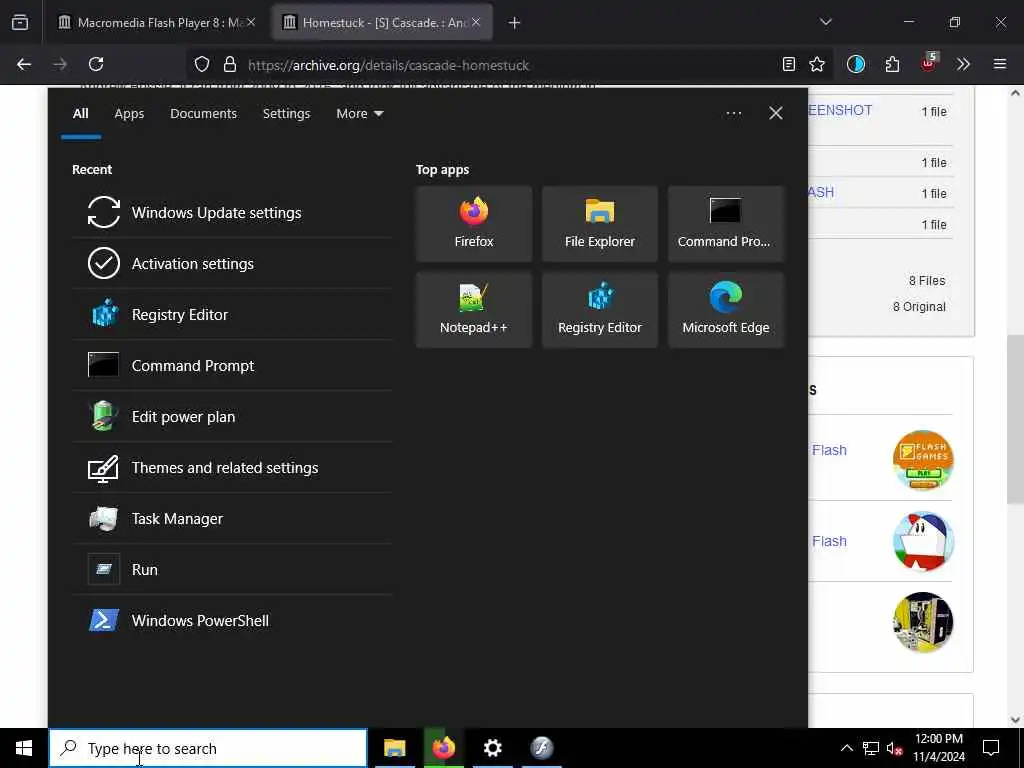Switch to Documents search filter

coord(203,114)
